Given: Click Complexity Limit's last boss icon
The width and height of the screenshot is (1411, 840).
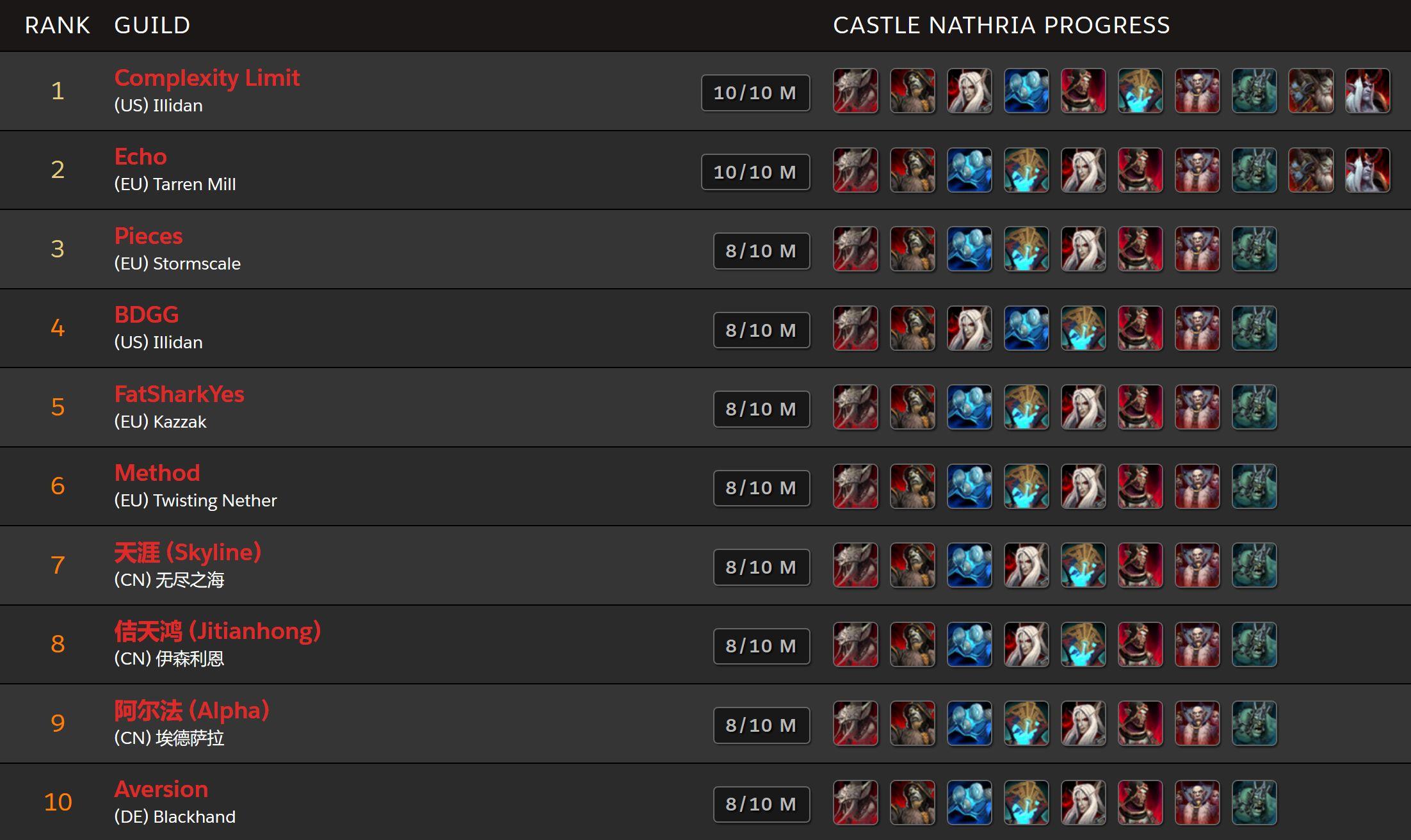Looking at the screenshot, I should pyautogui.click(x=1367, y=91).
